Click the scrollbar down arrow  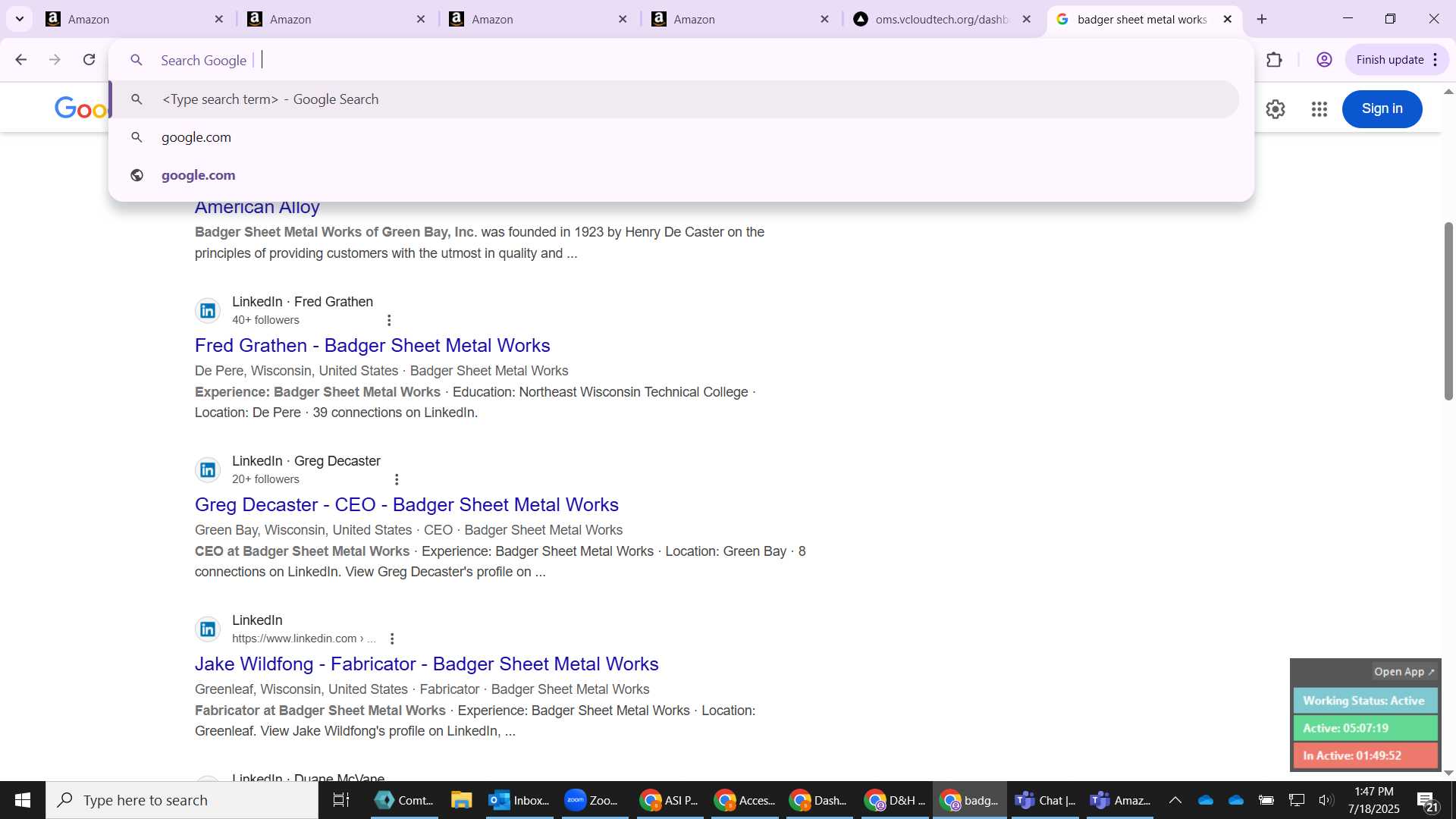(x=1448, y=773)
